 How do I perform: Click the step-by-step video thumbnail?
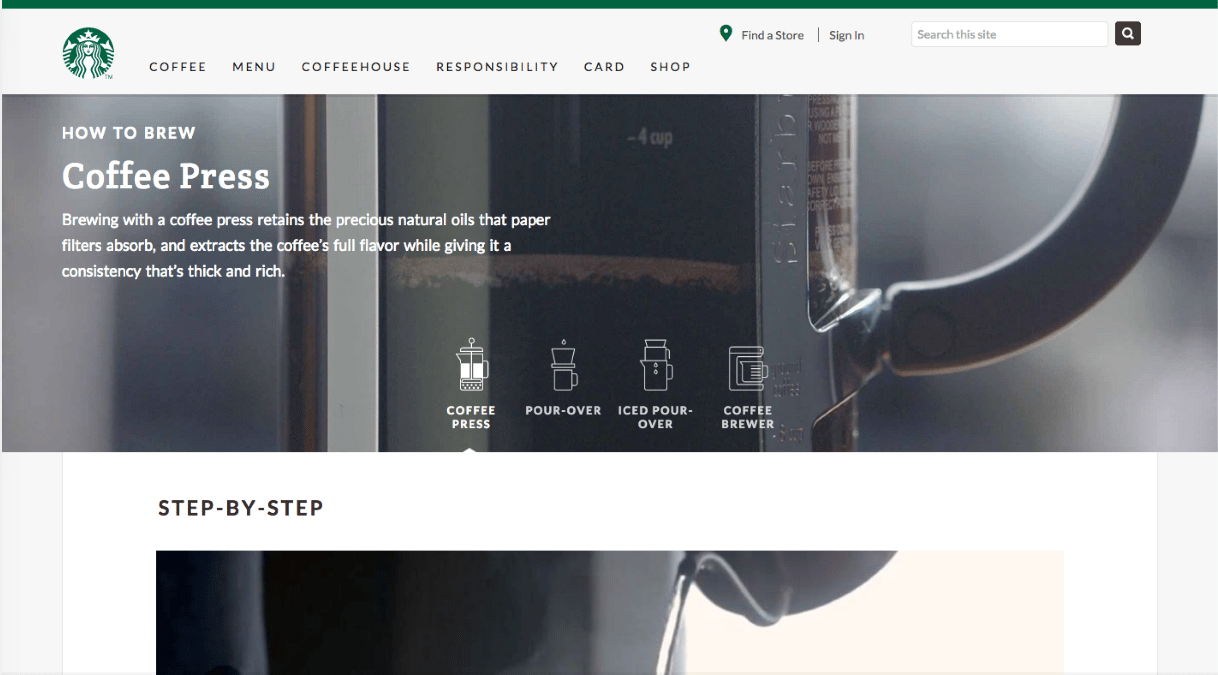(609, 612)
